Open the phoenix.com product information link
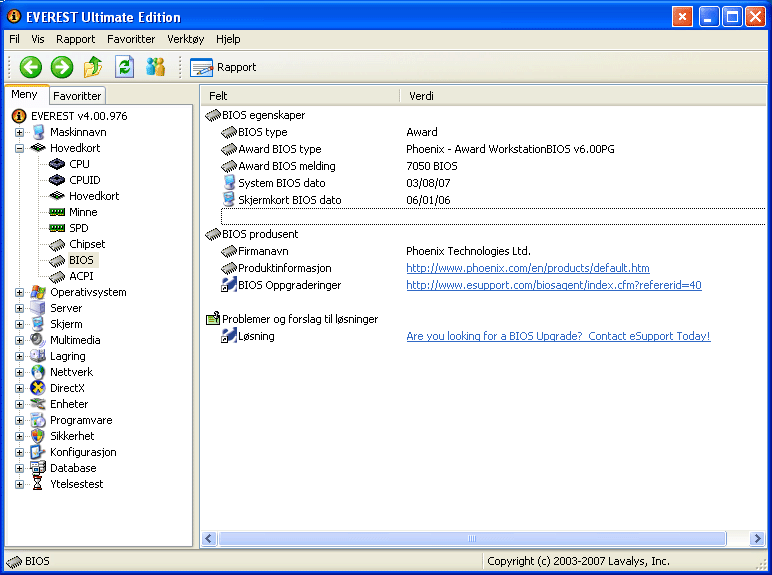This screenshot has height=575, width=772. coord(528,268)
